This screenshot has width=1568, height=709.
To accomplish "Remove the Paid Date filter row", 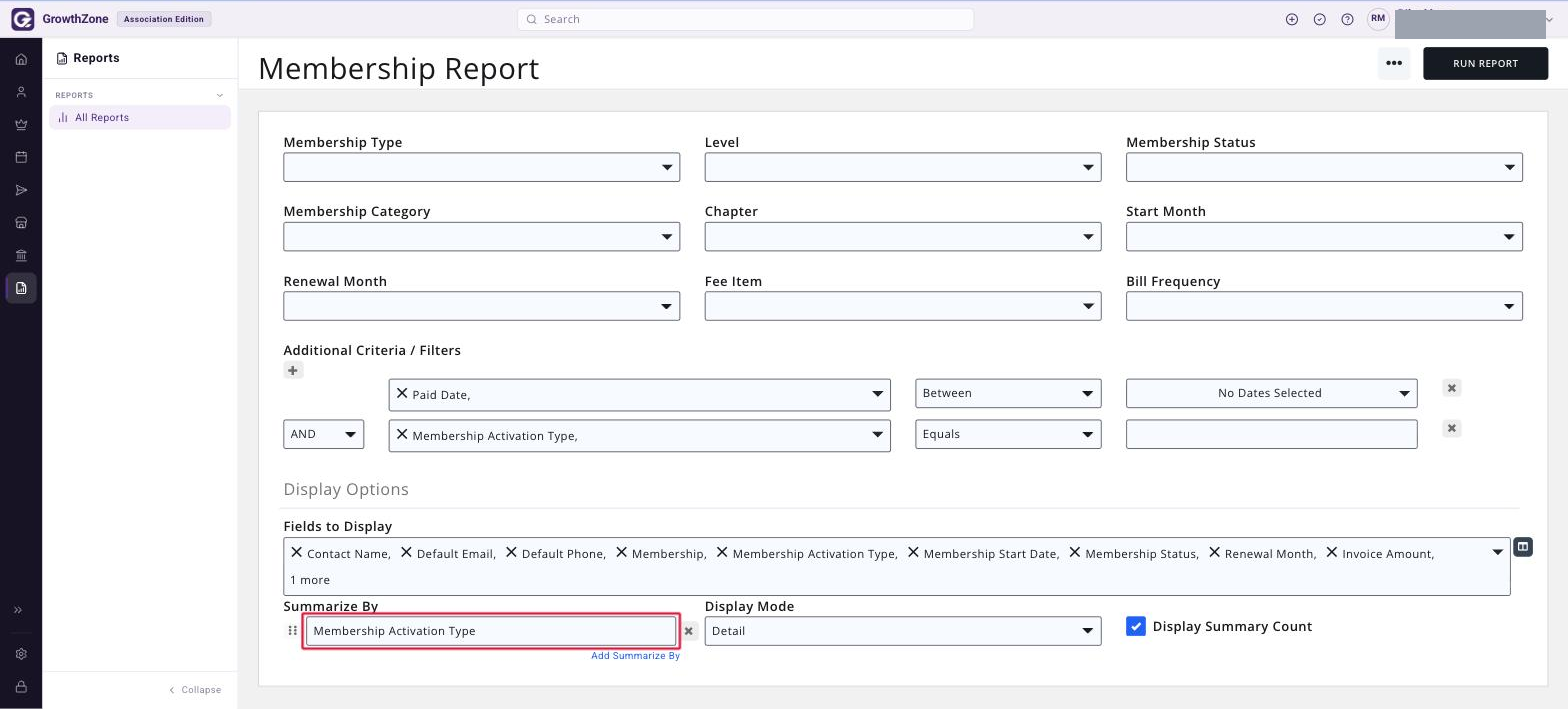I will click(1452, 388).
